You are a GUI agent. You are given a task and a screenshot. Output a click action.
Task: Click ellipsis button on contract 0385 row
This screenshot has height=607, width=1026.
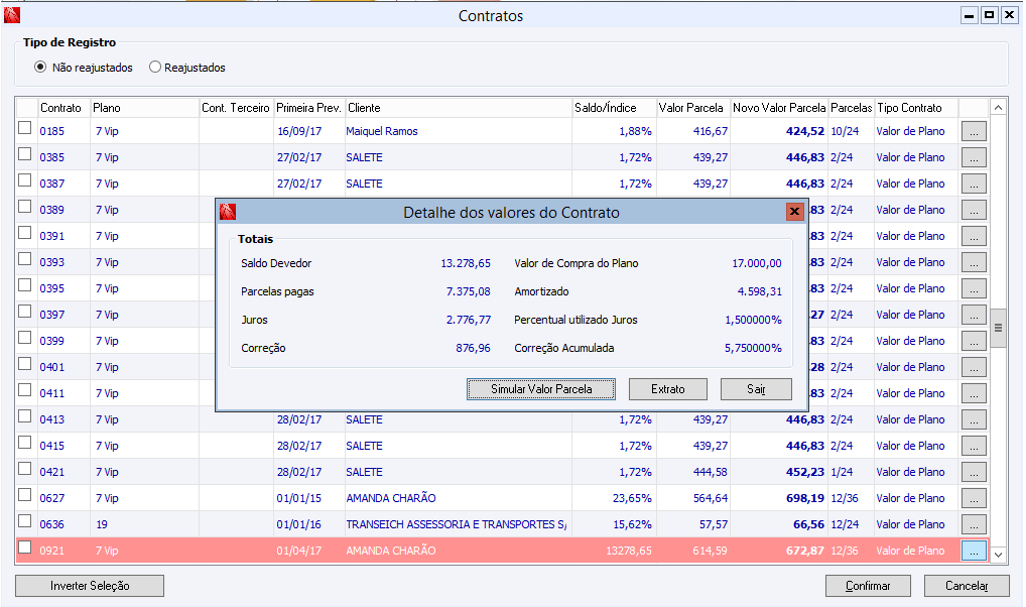click(x=973, y=157)
